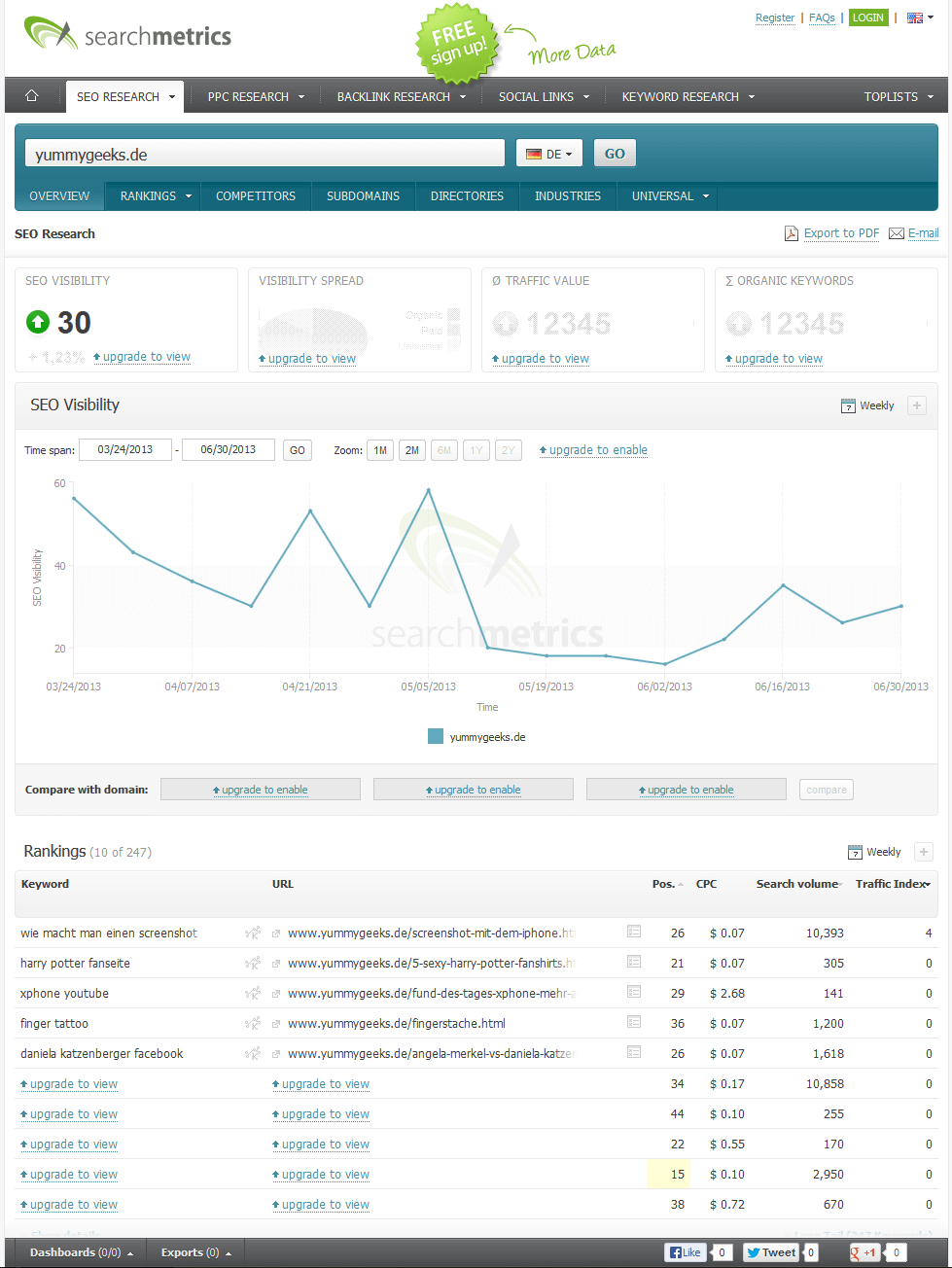Screen dimensions: 952x1268
Task: Click SERP details icon for screenshot-mit-dem-iphone row
Action: tap(634, 932)
